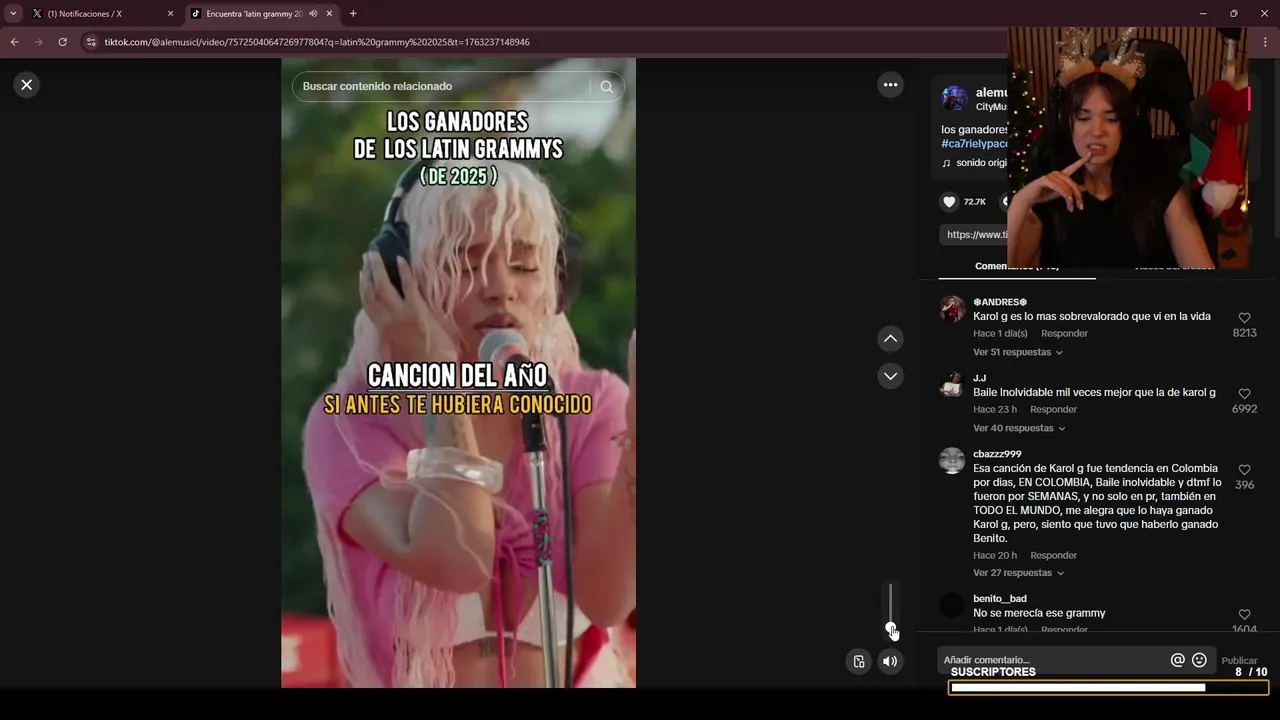
Task: View site information icon in address bar
Action: pos(91,42)
